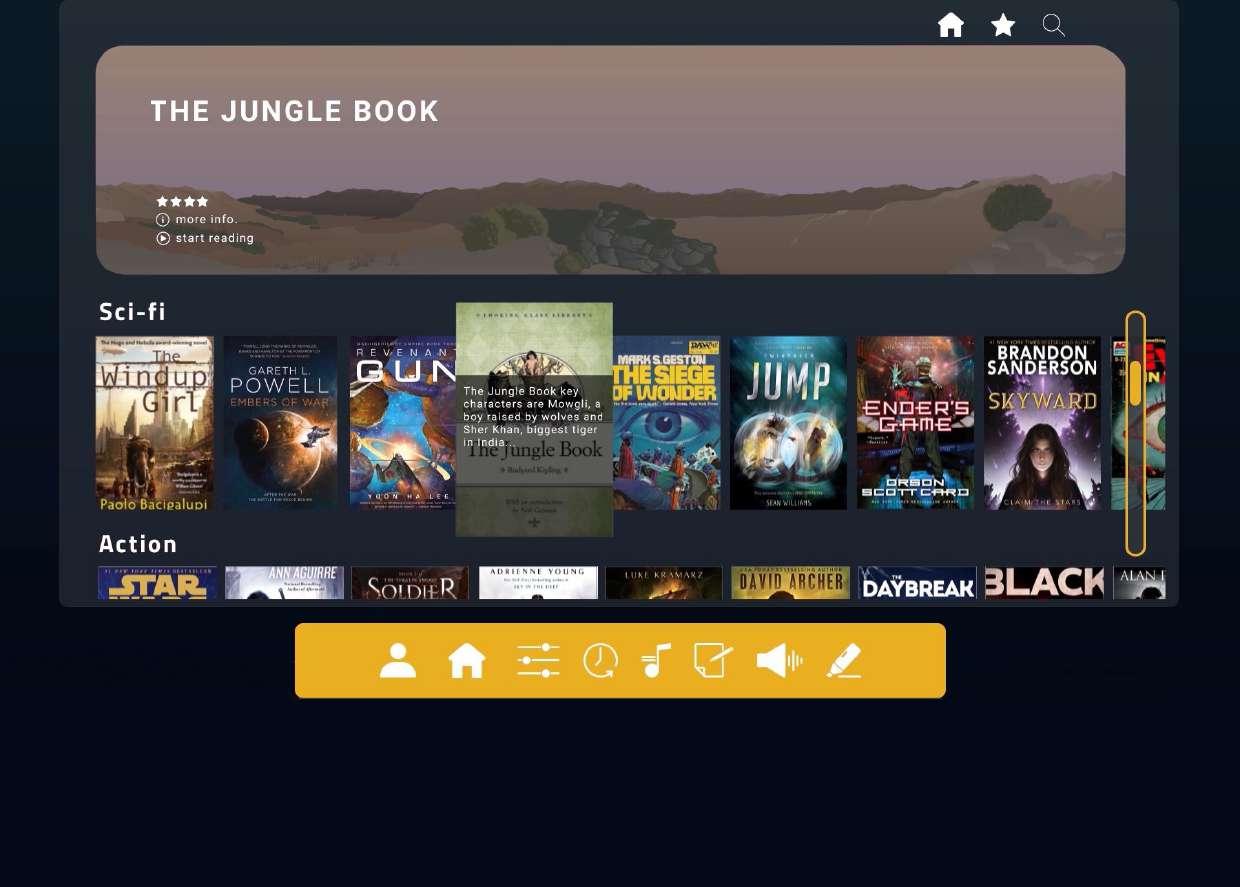This screenshot has height=887, width=1240.
Task: Open favorites with the star icon
Action: (x=1003, y=25)
